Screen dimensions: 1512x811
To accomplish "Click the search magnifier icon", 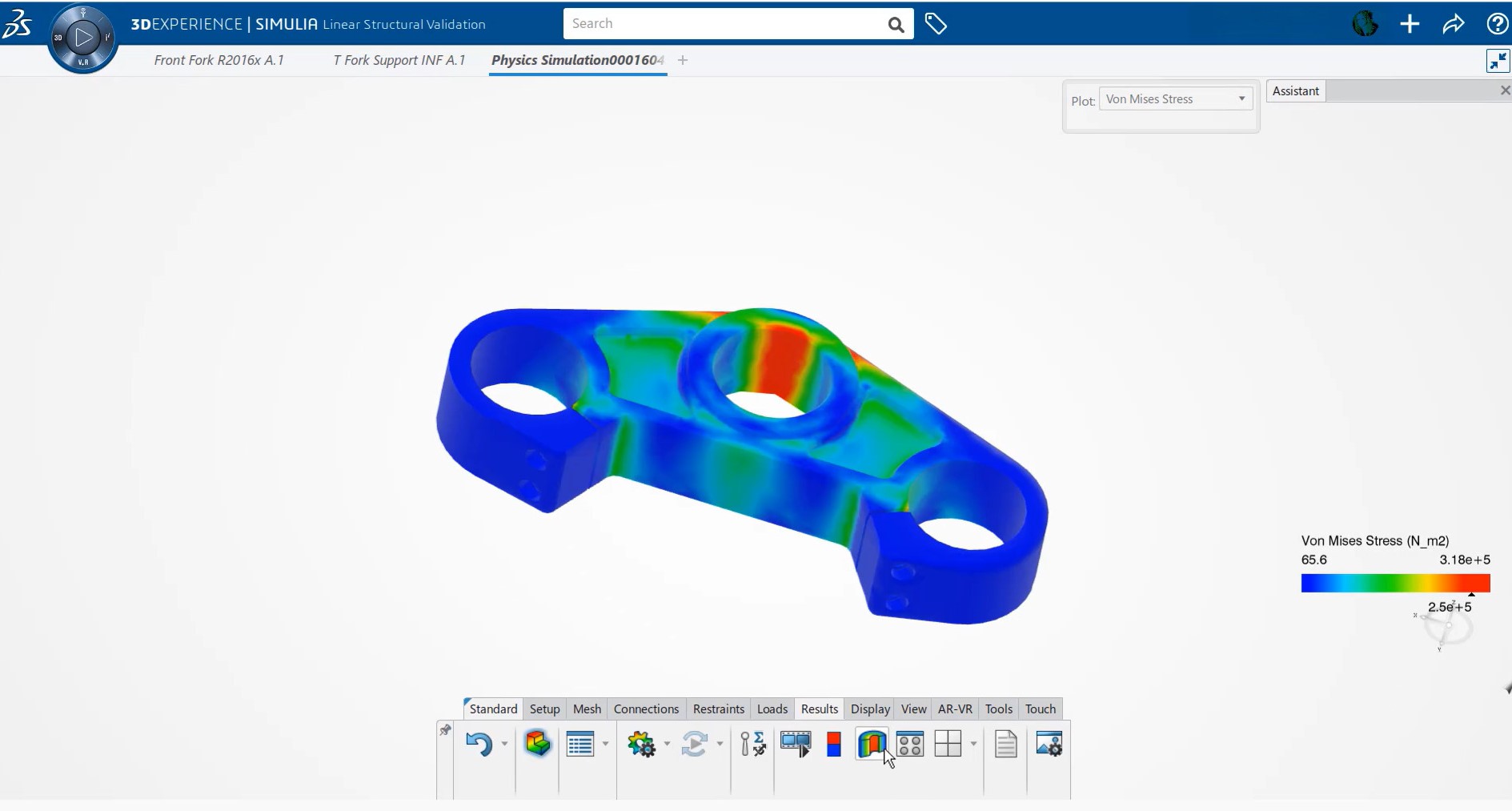I will [x=896, y=25].
